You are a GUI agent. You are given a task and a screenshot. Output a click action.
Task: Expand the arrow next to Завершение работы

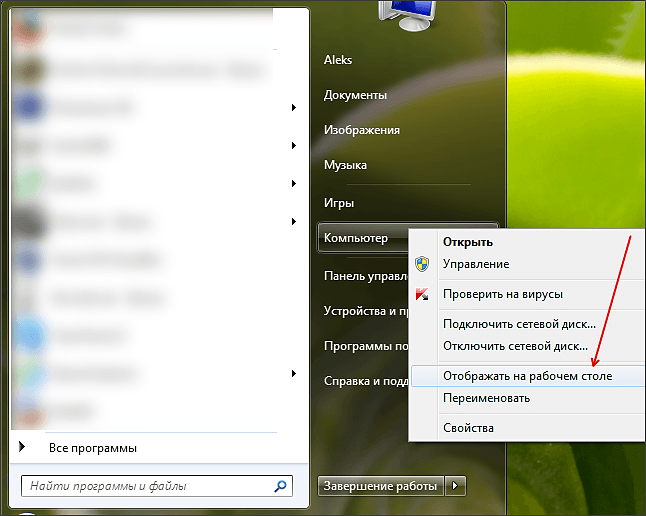[455, 486]
